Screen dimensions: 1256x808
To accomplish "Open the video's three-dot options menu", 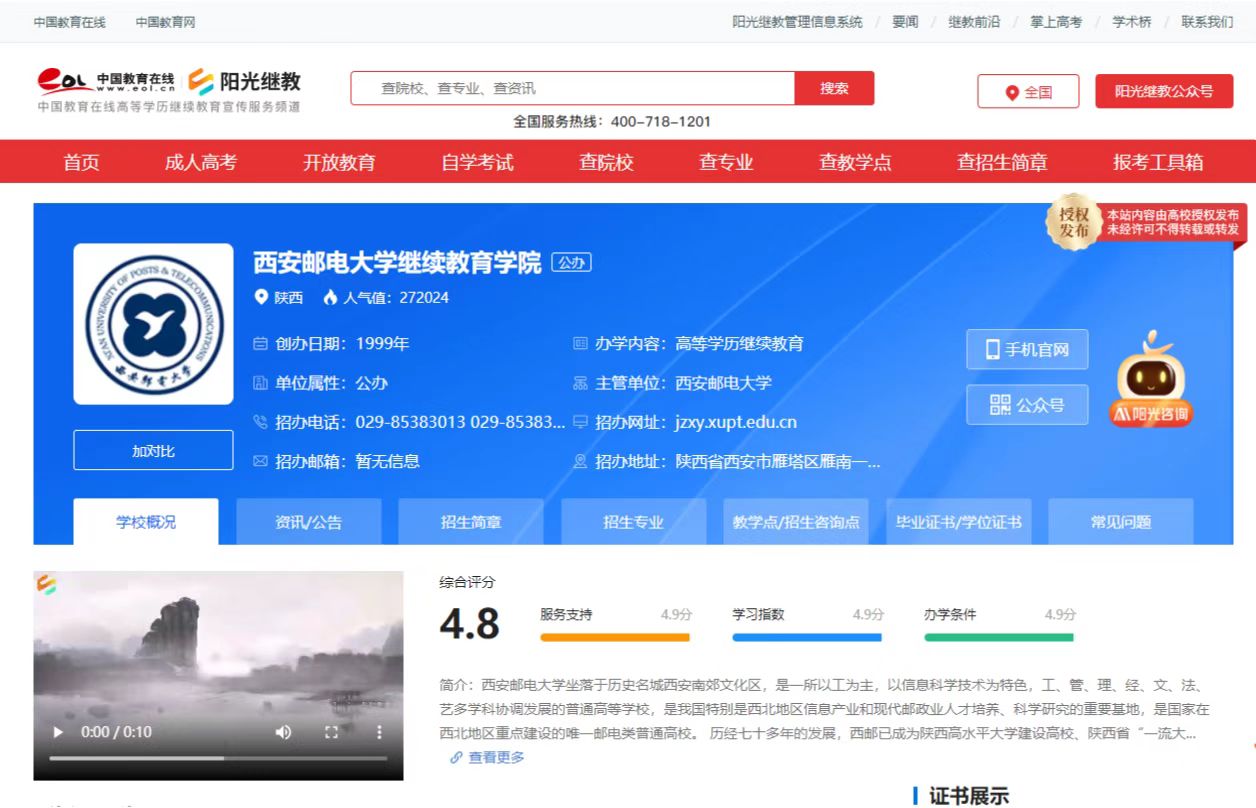I will 379,732.
